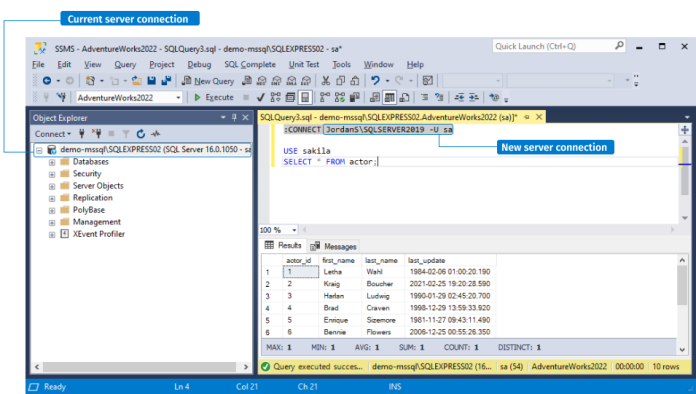696x394 pixels.
Task: Click Display Estimated Execution Plan icon
Action: (x=276, y=97)
